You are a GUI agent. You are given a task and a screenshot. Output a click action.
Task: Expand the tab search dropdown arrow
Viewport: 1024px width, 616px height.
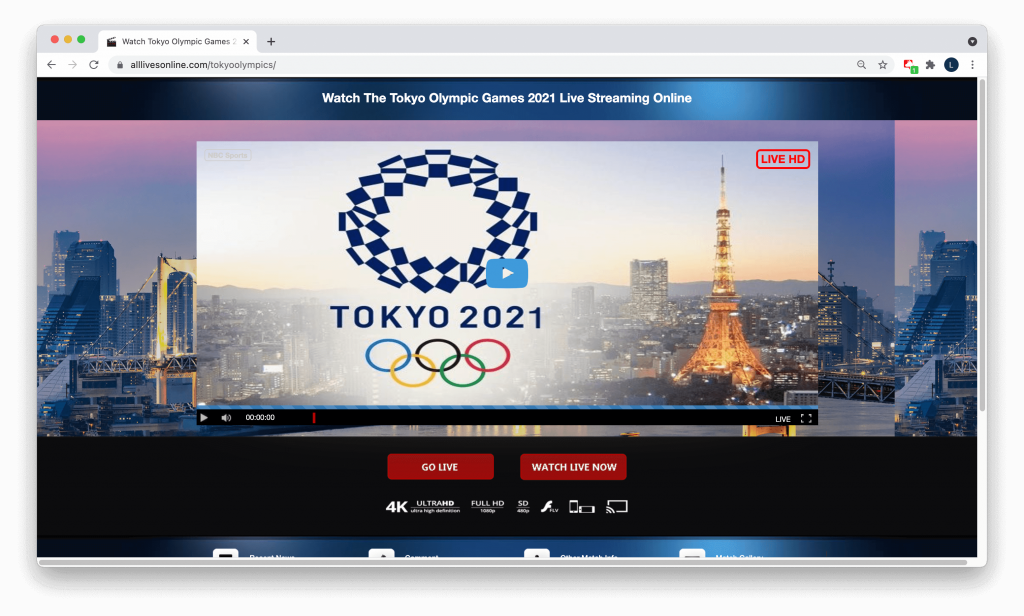[x=972, y=41]
